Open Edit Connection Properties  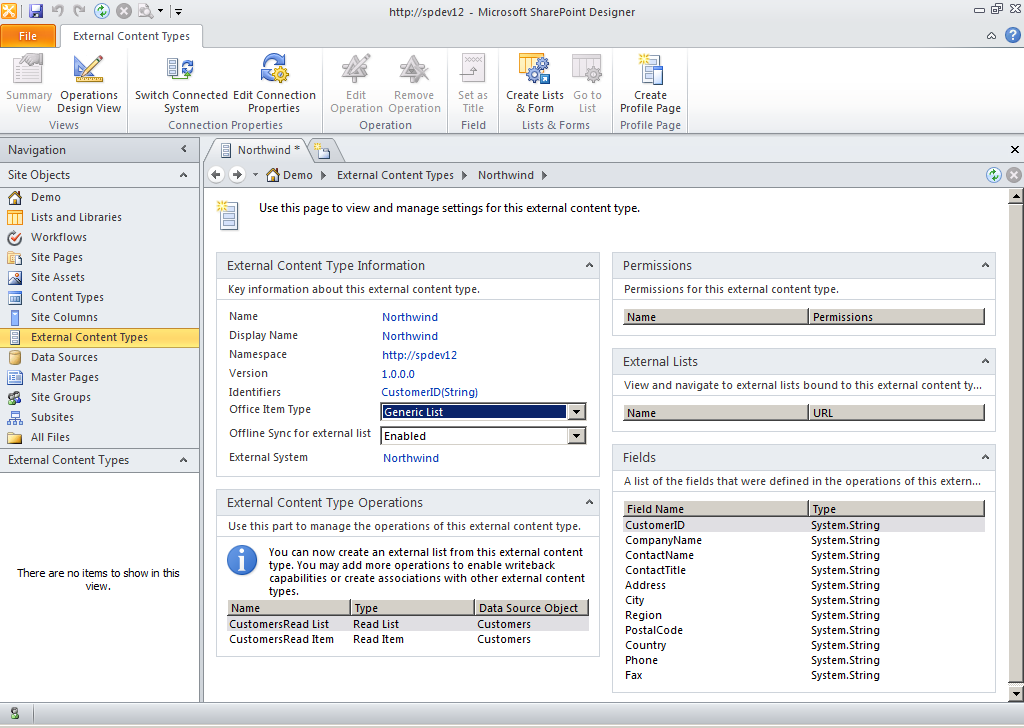[274, 84]
